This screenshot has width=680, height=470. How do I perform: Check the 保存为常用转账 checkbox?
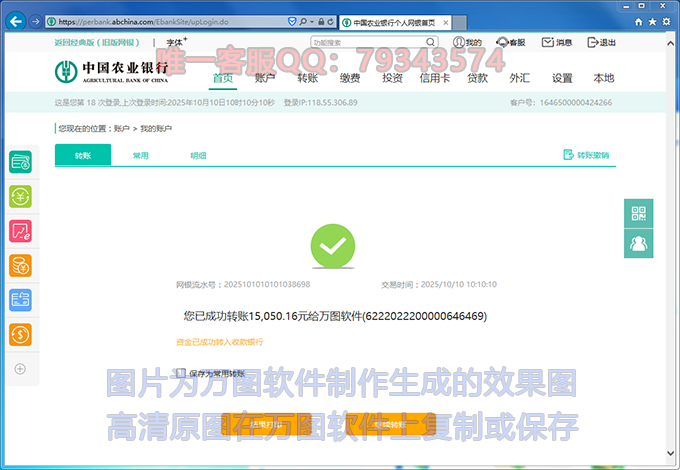[180, 372]
